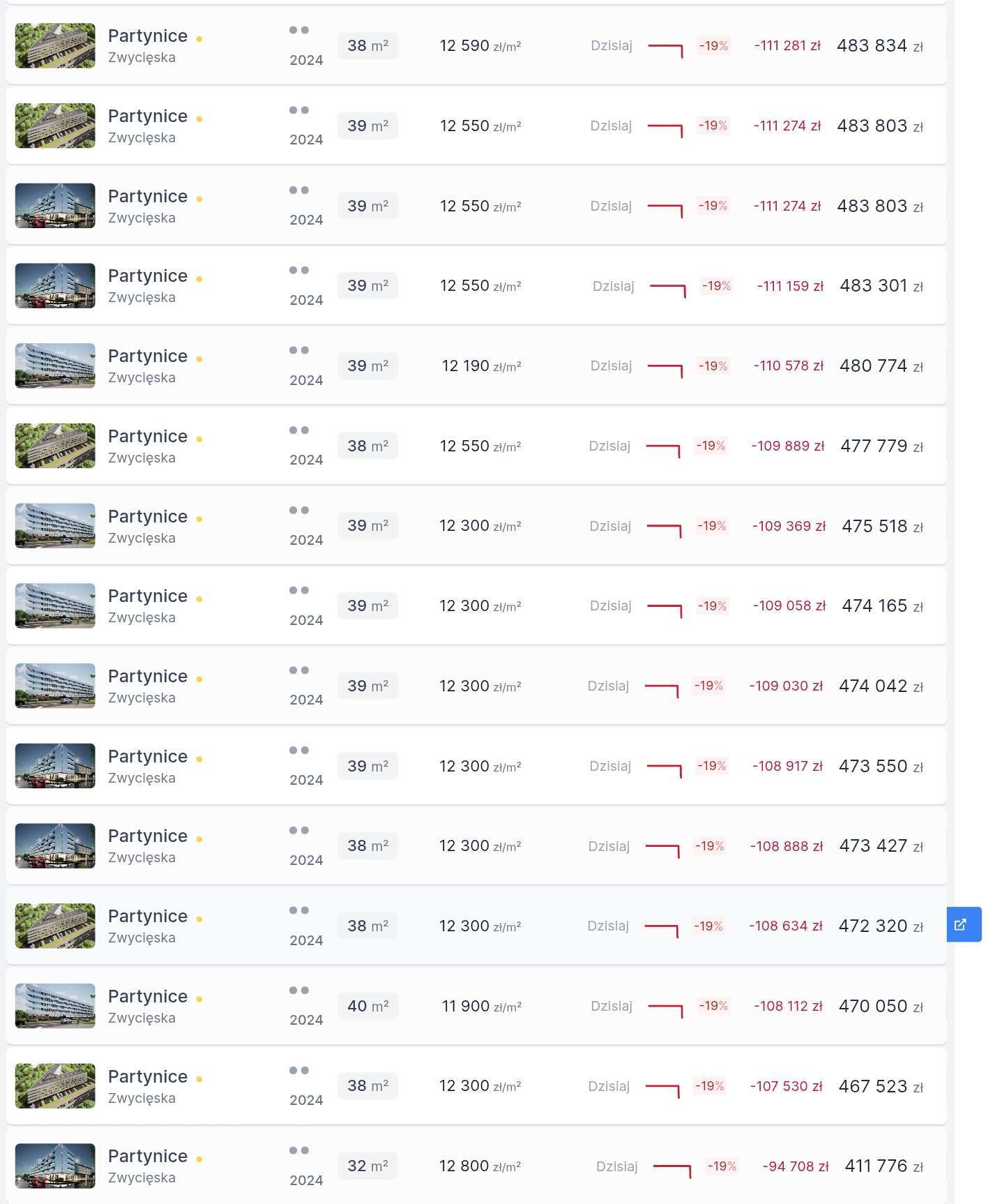The width and height of the screenshot is (1002, 1204).
Task: Click the 40 m² area badge
Action: [x=367, y=1006]
